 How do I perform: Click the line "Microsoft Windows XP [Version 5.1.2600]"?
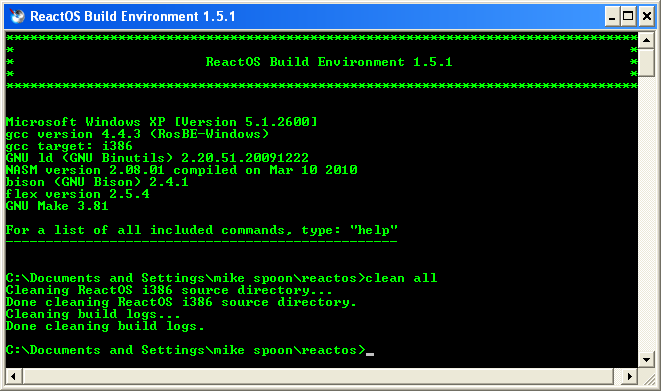point(161,122)
